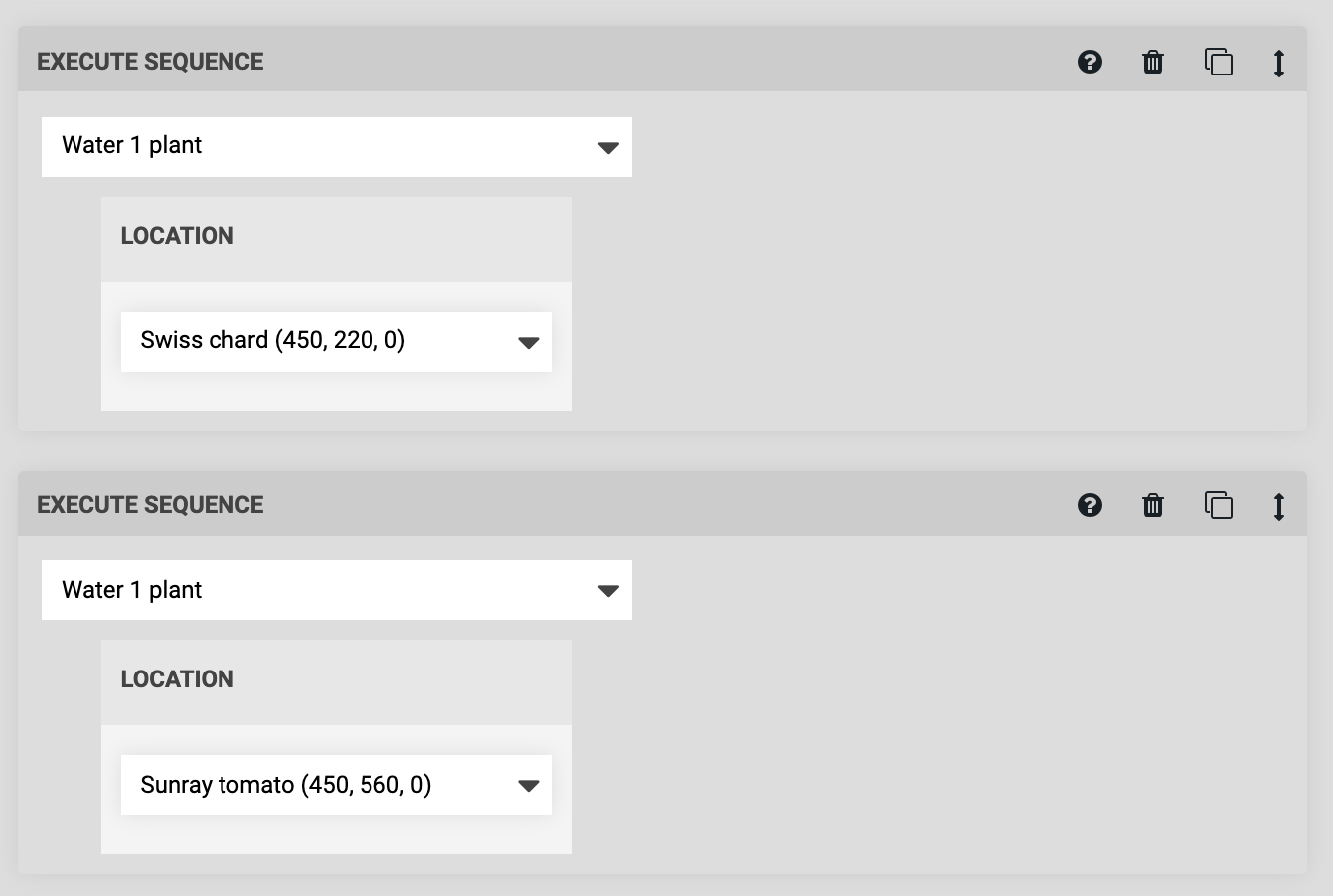
Task: Click move handle of Swiss chard step
Action: (x=1279, y=63)
